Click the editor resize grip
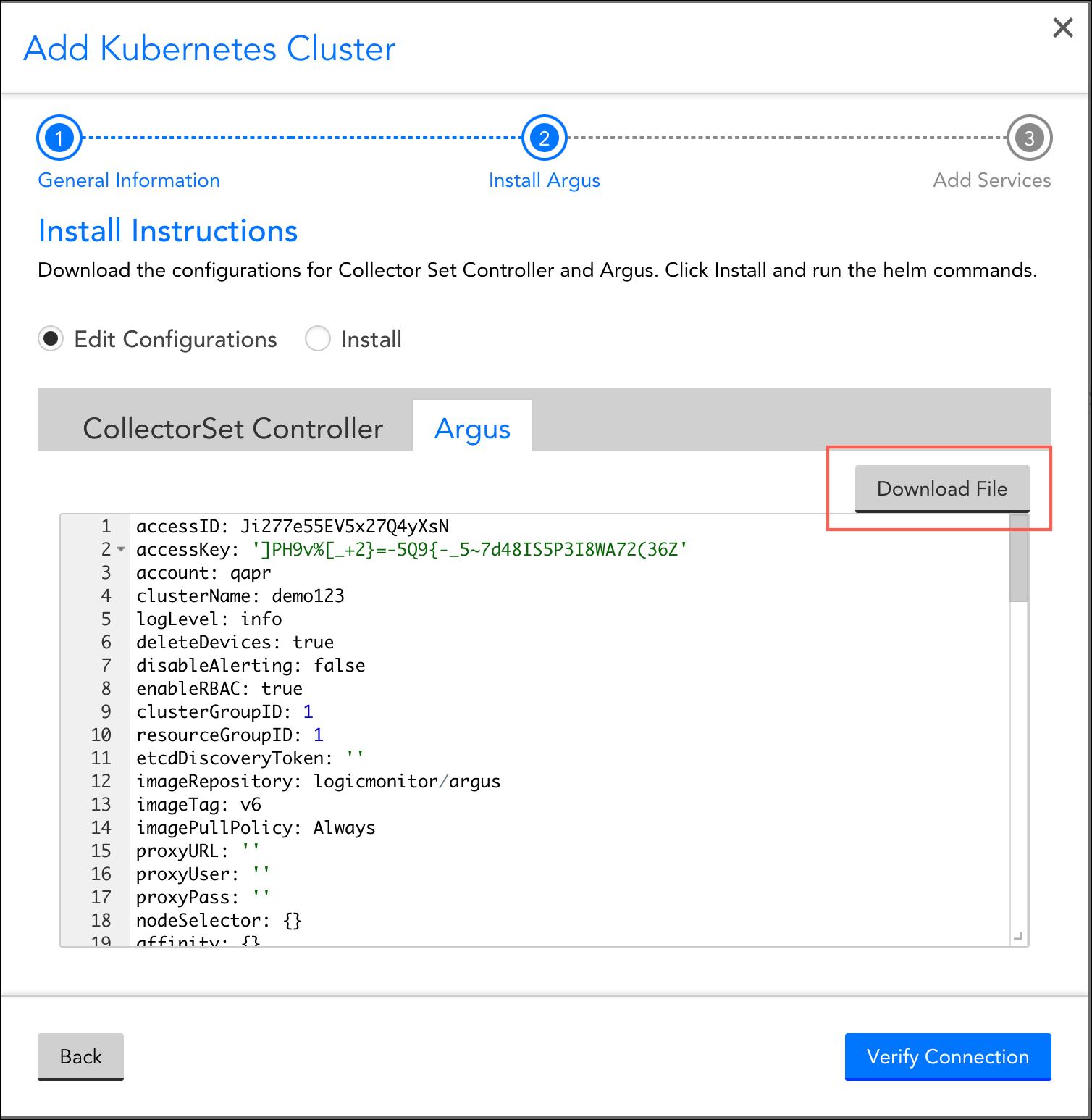The image size is (1092, 1120). pos(1020,937)
